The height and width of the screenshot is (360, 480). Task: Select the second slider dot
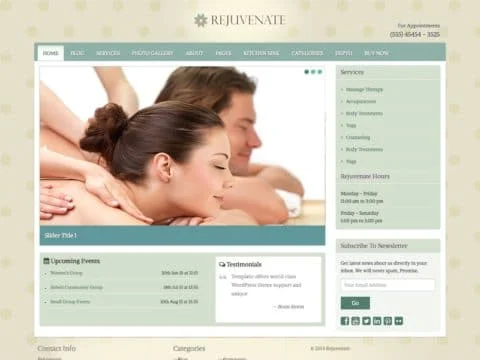pos(313,72)
